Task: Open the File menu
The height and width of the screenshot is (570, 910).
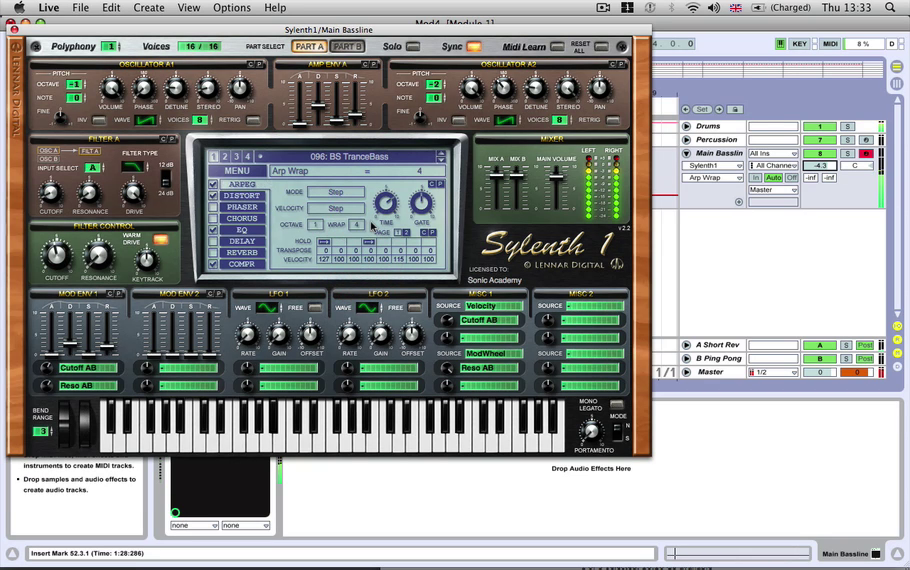Action: coord(80,8)
